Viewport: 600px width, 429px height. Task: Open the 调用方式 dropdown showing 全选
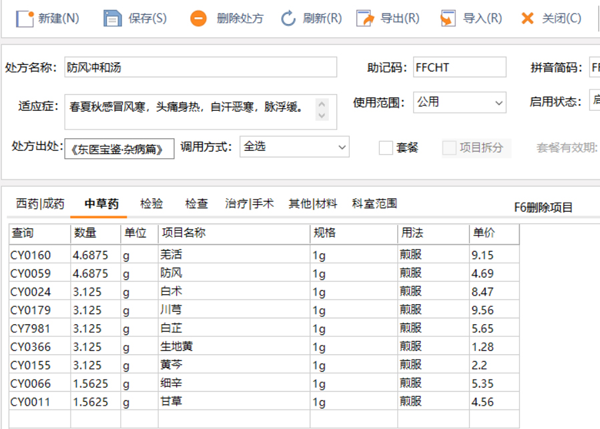click(x=294, y=147)
